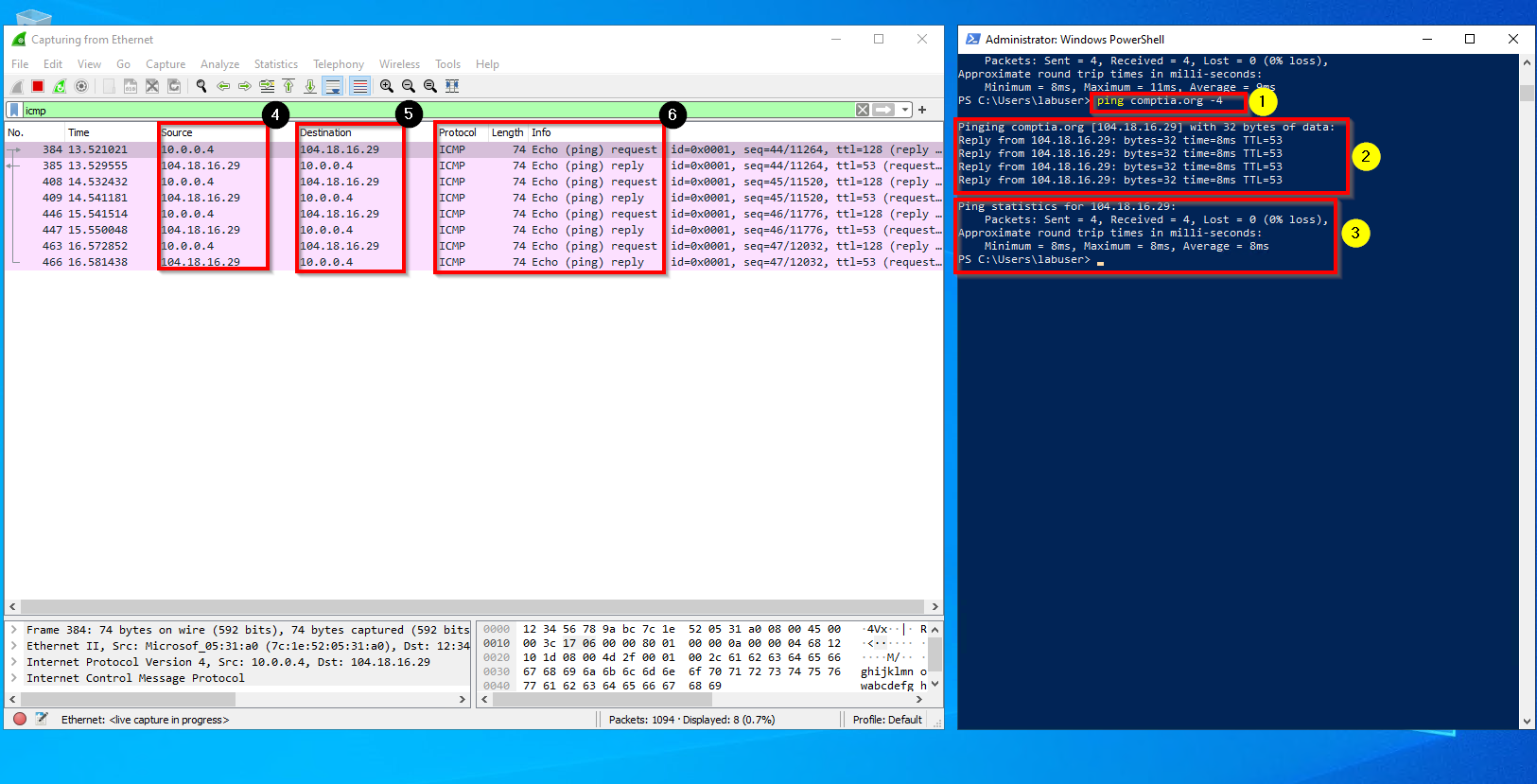Select packet number 408 row
This screenshot has height=784, width=1537.
[474, 182]
